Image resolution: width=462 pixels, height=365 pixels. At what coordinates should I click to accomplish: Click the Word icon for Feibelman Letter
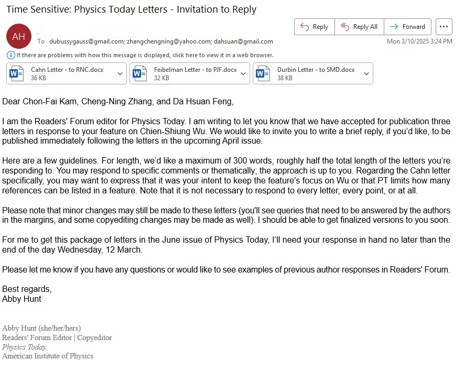point(140,73)
